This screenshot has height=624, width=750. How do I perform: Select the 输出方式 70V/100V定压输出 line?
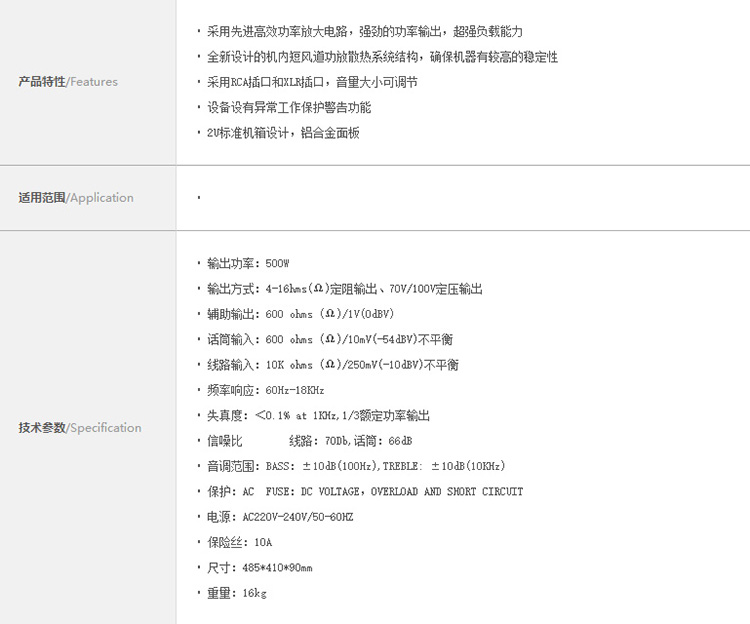pos(344,289)
